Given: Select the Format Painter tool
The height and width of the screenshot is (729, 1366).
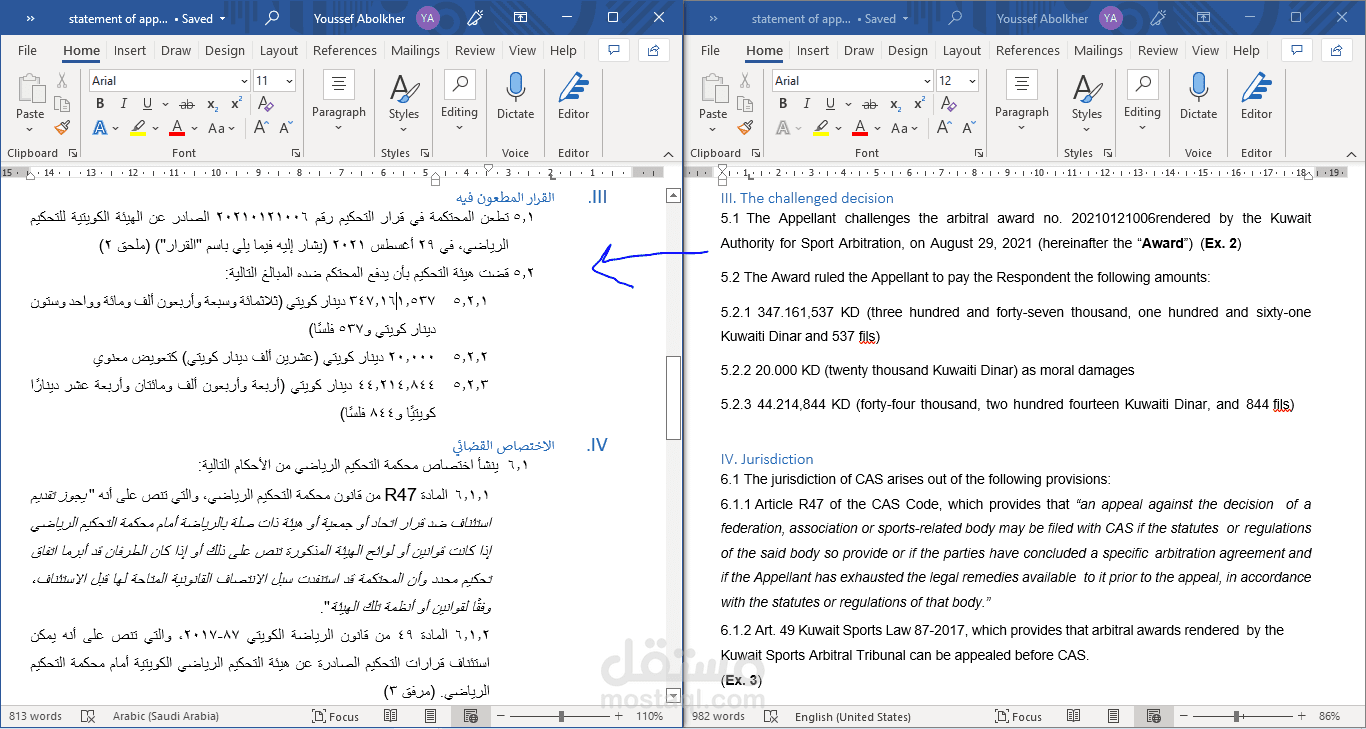Looking at the screenshot, I should tap(60, 127).
